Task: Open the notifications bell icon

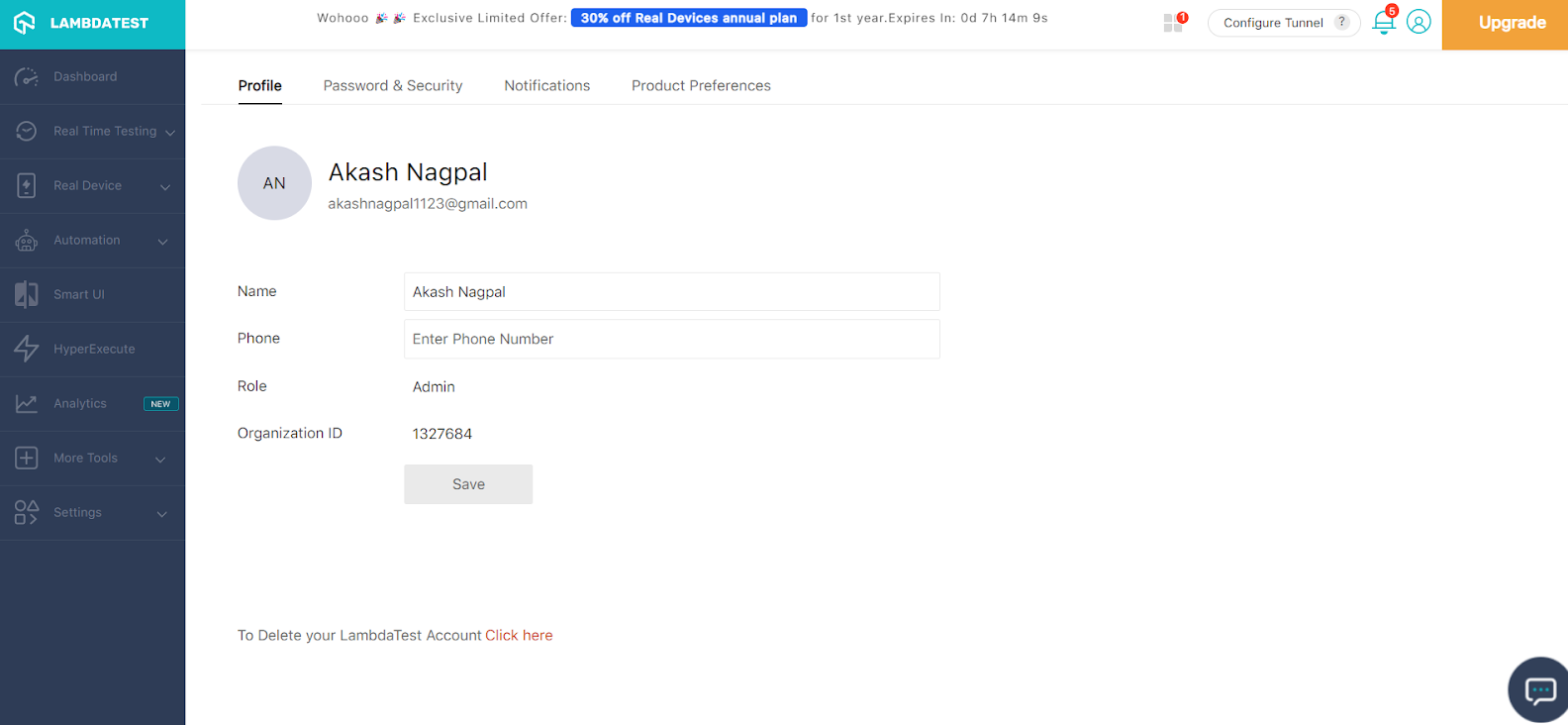Action: point(1384,22)
